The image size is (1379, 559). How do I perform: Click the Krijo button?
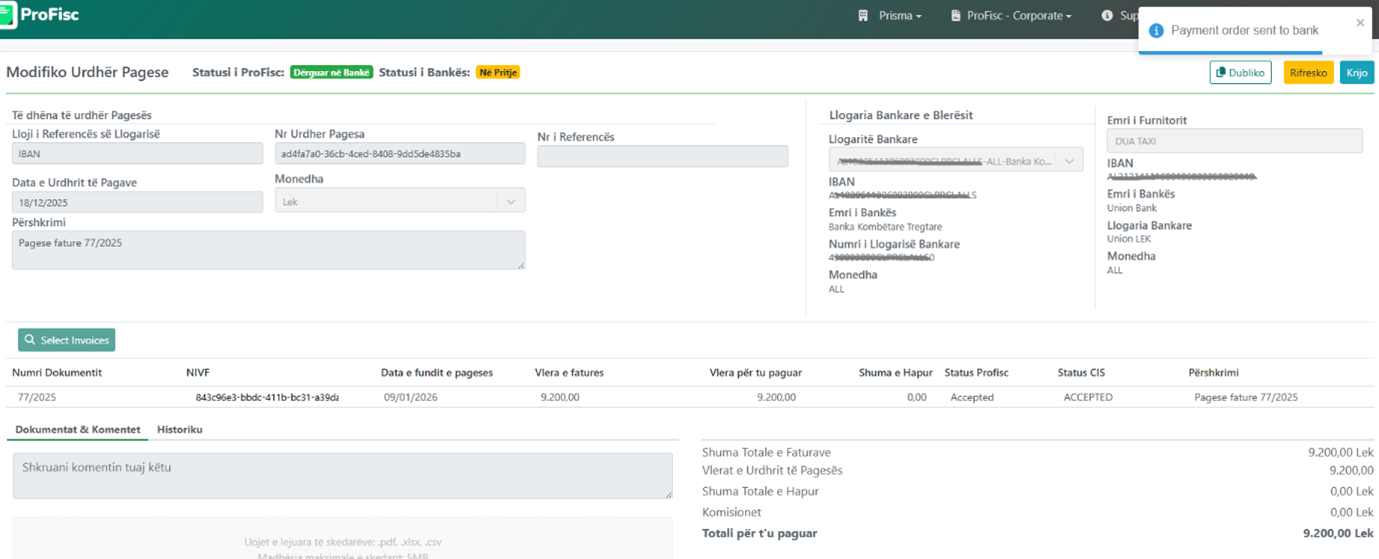1356,73
